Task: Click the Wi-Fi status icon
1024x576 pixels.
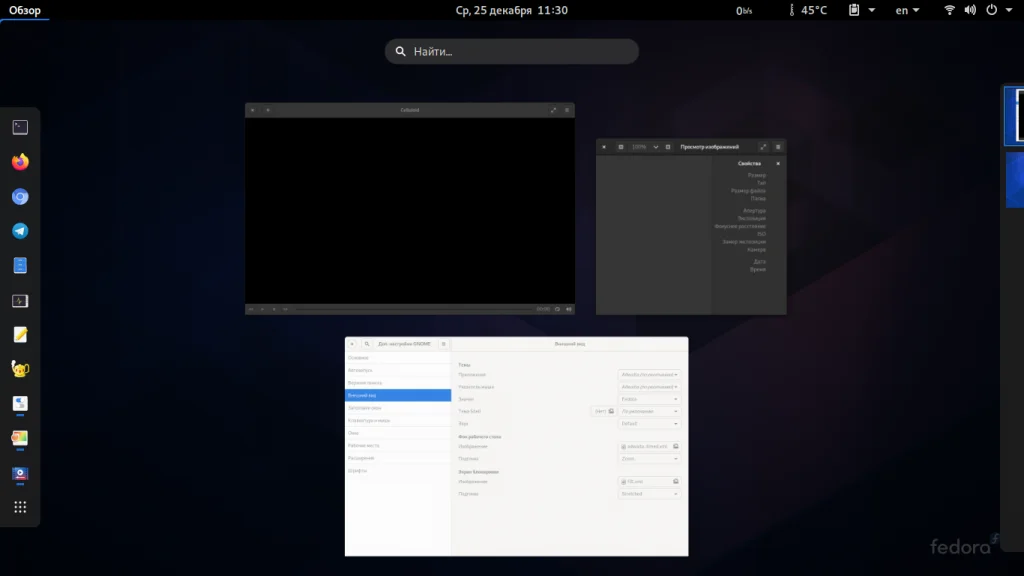Action: (x=949, y=10)
